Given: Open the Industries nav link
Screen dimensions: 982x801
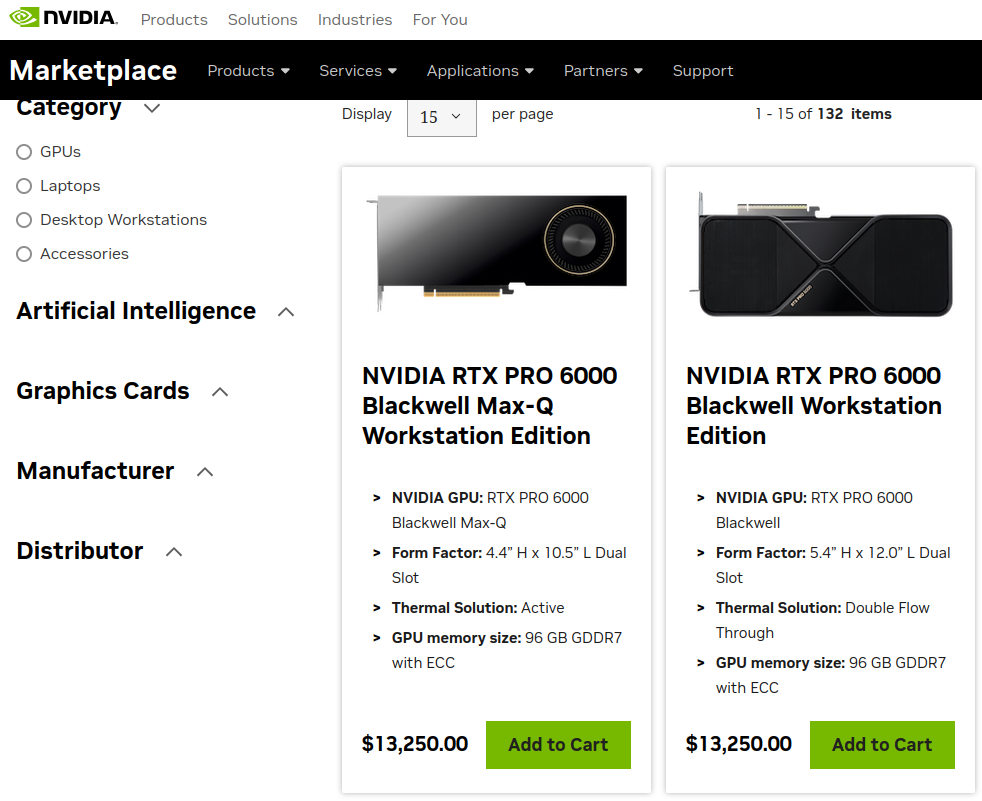Looking at the screenshot, I should click(x=354, y=20).
